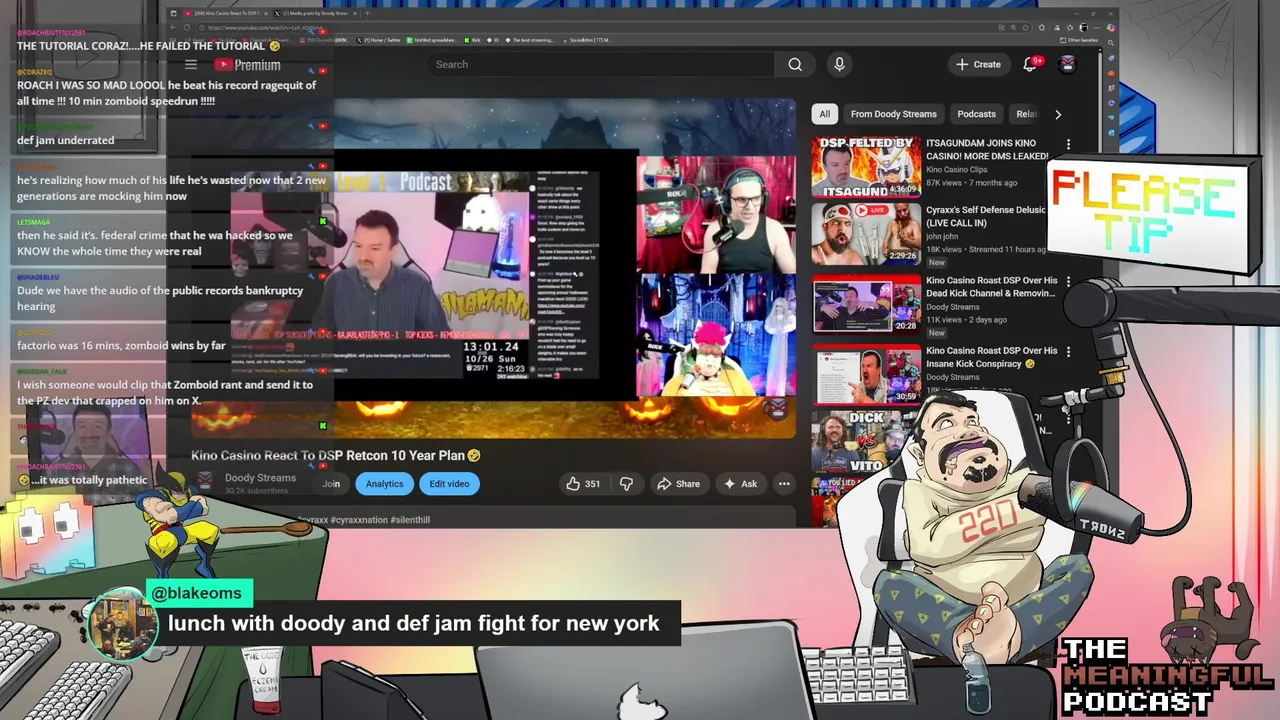The image size is (1280, 720).
Task: Open Cyraxx's Self Defense live thumbnail
Action: [x=866, y=234]
